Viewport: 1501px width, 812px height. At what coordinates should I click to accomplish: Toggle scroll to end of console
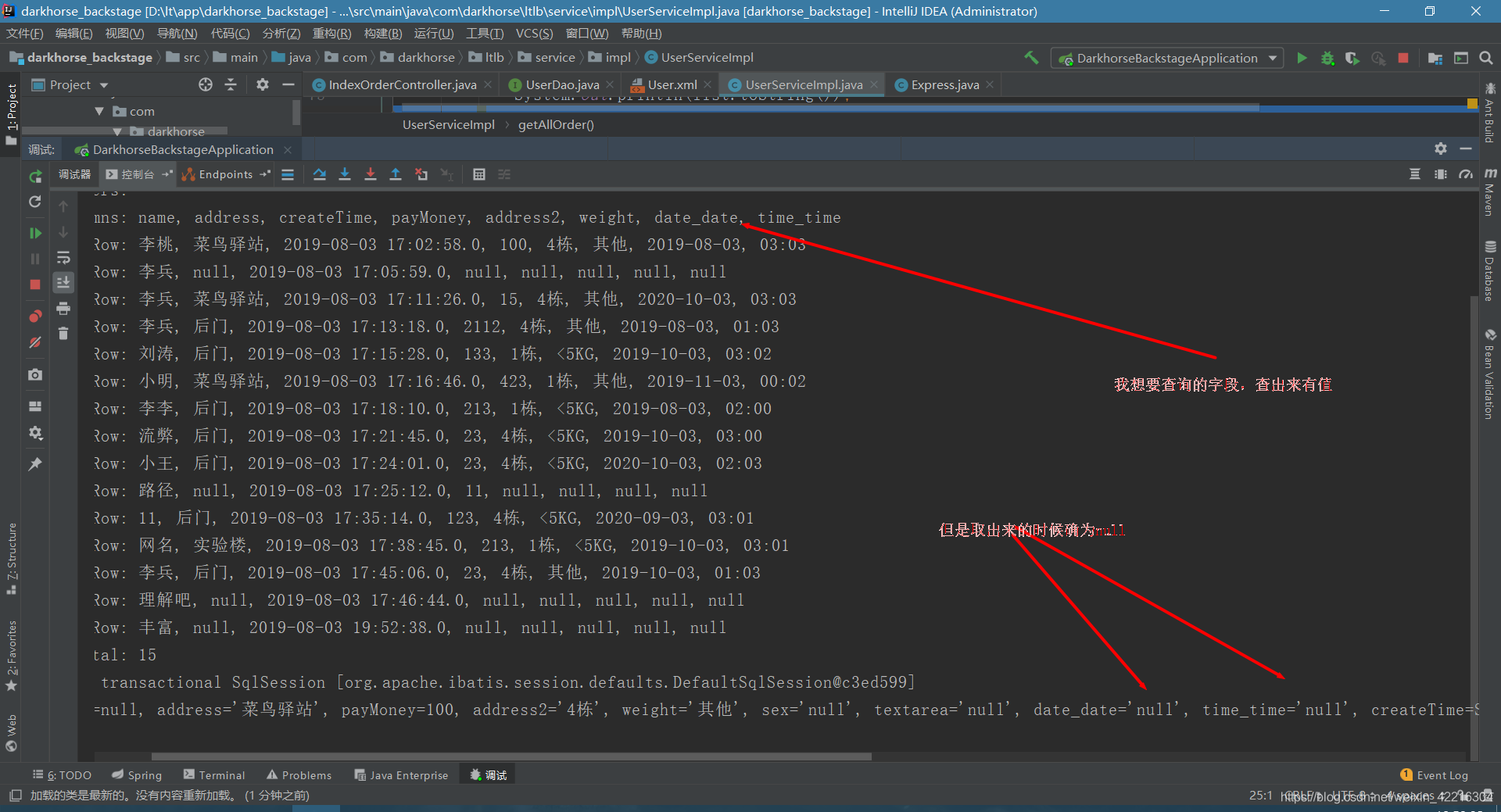63,282
